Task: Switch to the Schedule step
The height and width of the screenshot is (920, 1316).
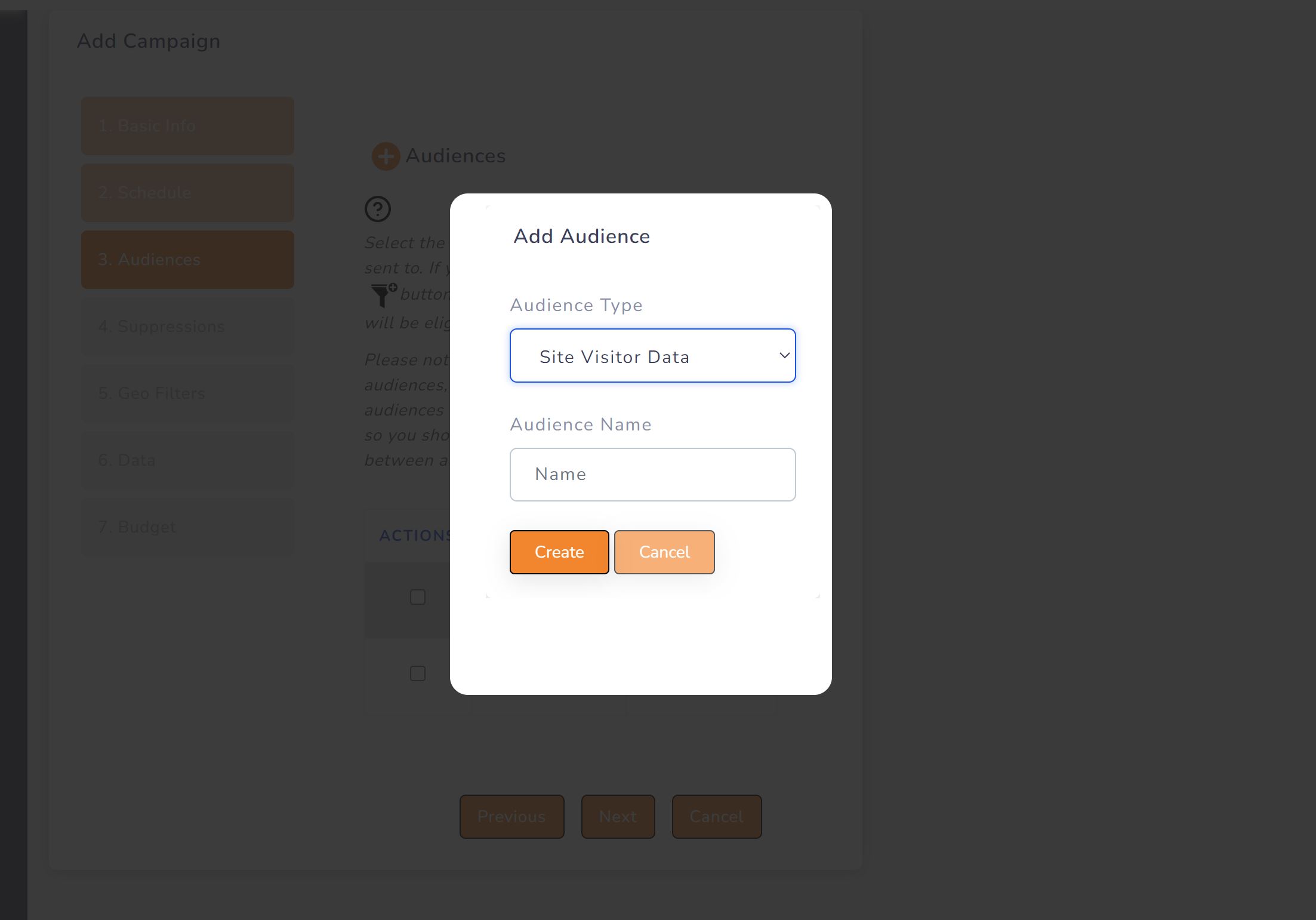Action: (187, 192)
